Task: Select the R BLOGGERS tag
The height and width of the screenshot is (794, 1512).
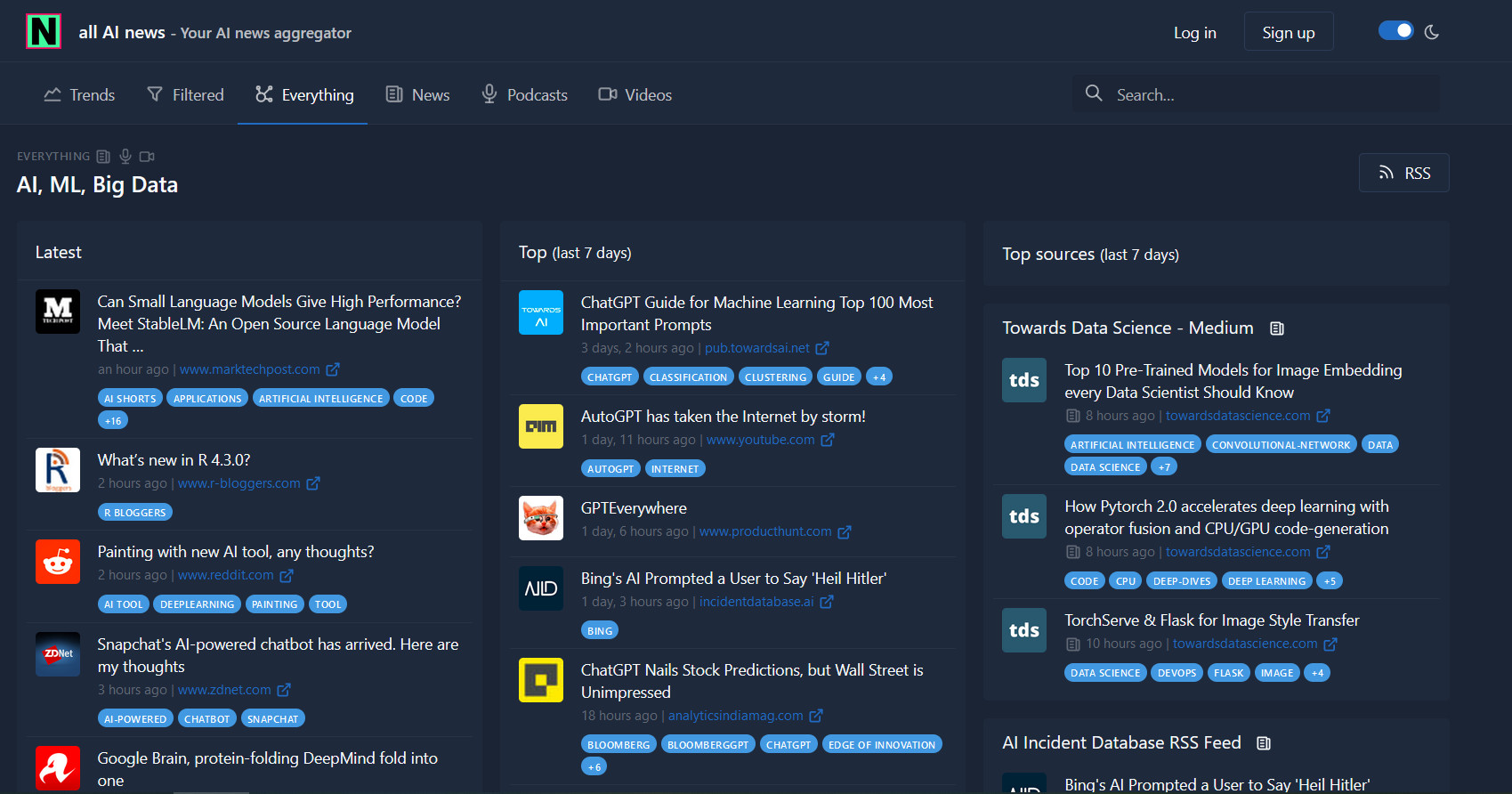Action: click(x=135, y=512)
